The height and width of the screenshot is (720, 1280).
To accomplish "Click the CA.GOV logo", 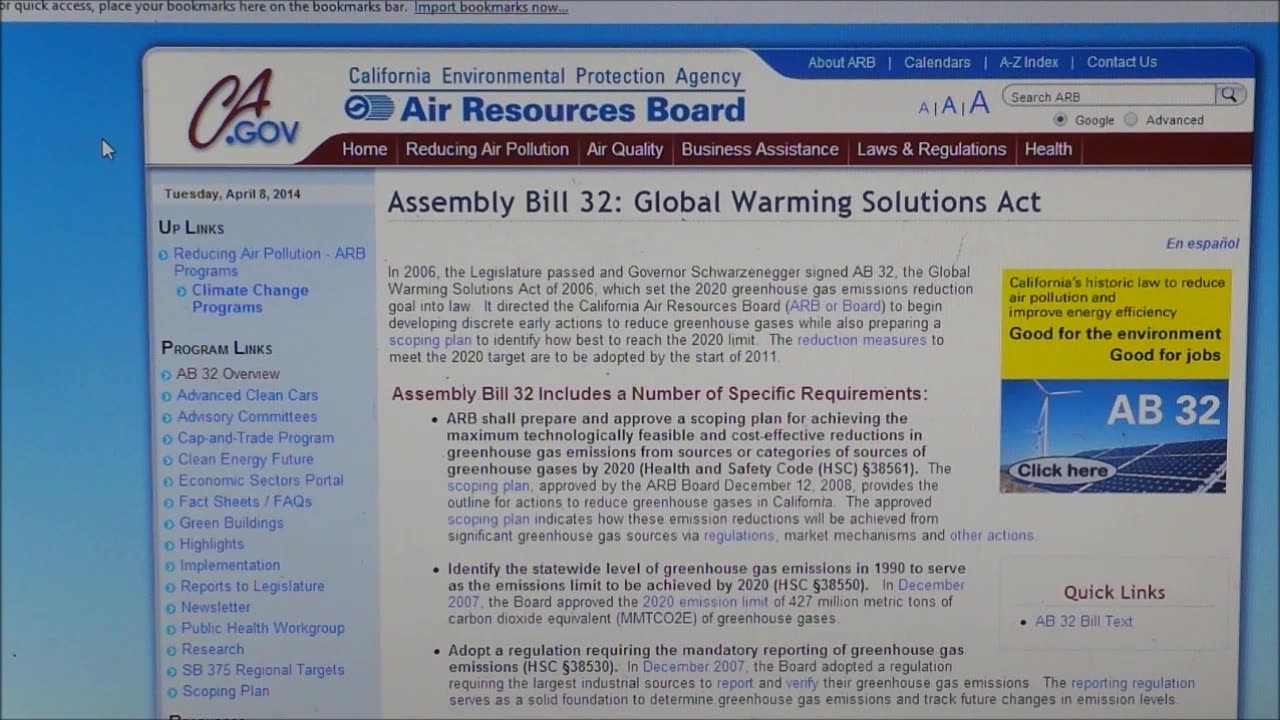I will tap(243, 111).
